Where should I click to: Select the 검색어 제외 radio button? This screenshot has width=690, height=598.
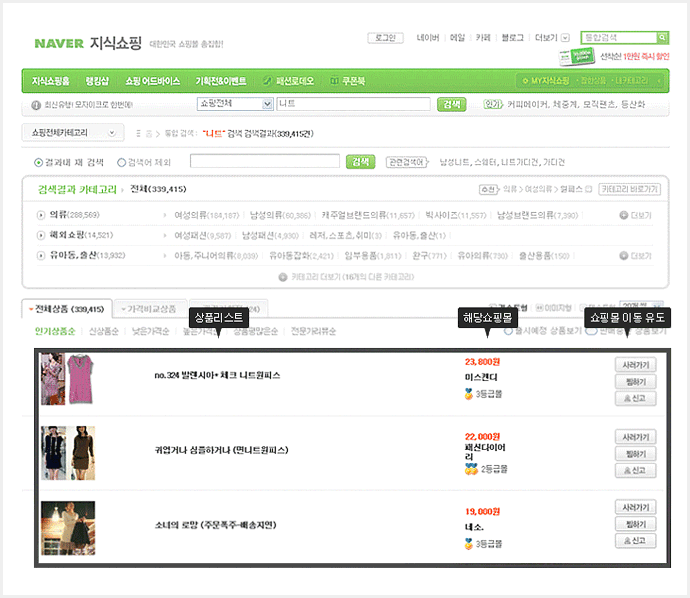[121, 162]
